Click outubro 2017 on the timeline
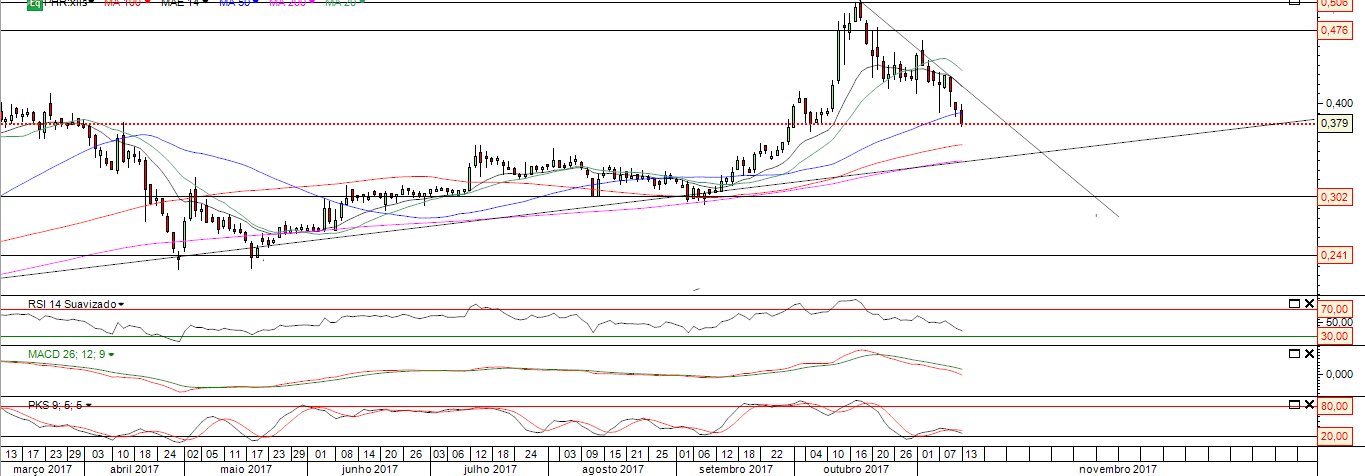 tap(858, 468)
